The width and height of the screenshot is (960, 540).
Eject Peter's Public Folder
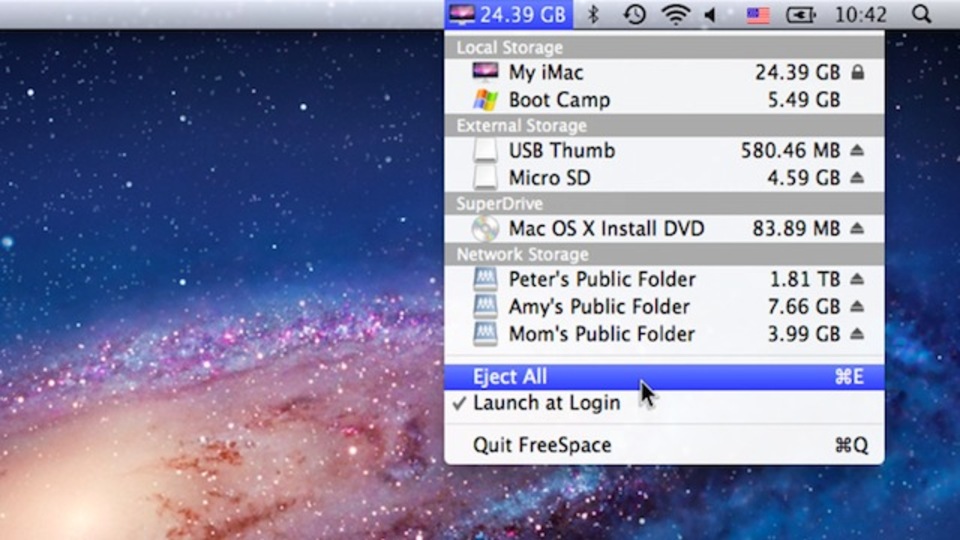pyautogui.click(x=857, y=279)
